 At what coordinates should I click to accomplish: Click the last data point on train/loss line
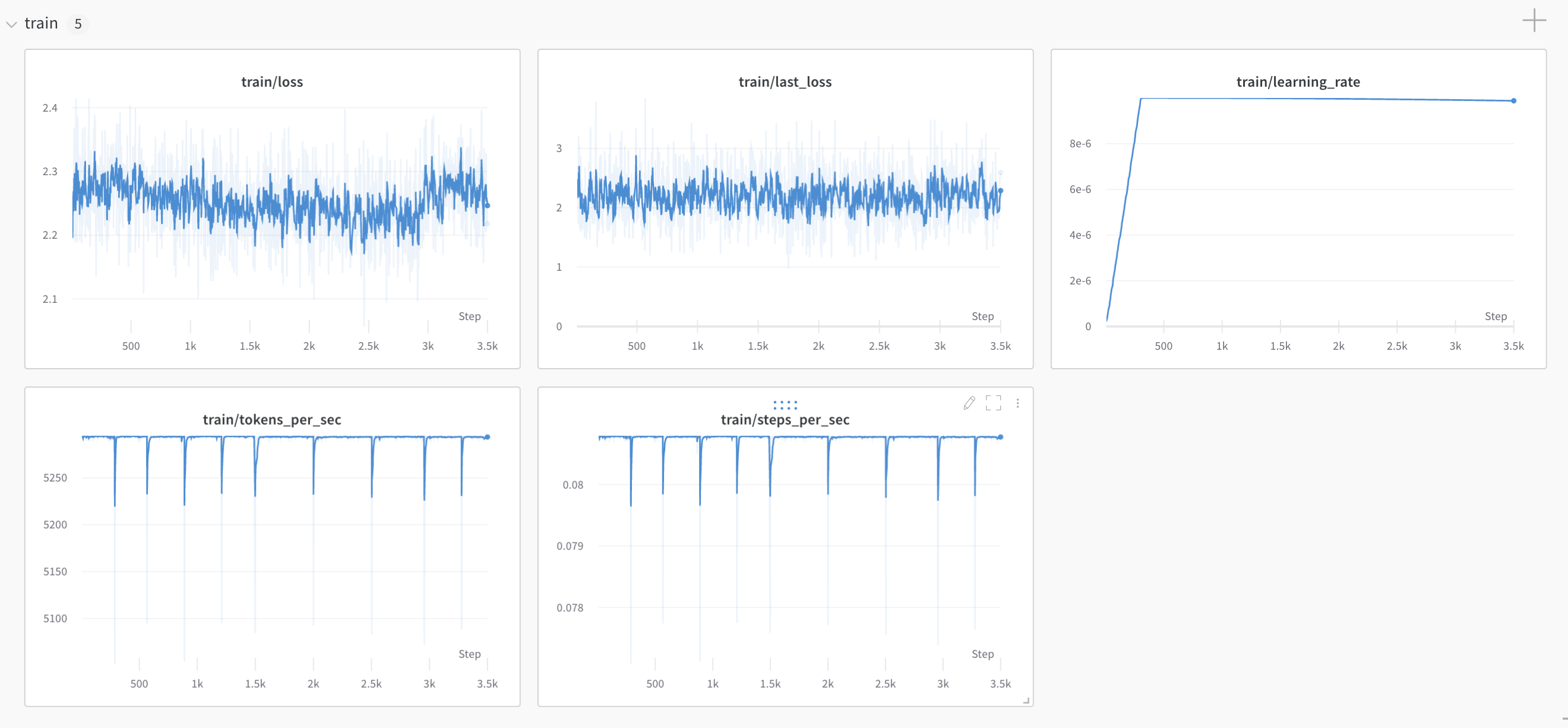pyautogui.click(x=487, y=205)
